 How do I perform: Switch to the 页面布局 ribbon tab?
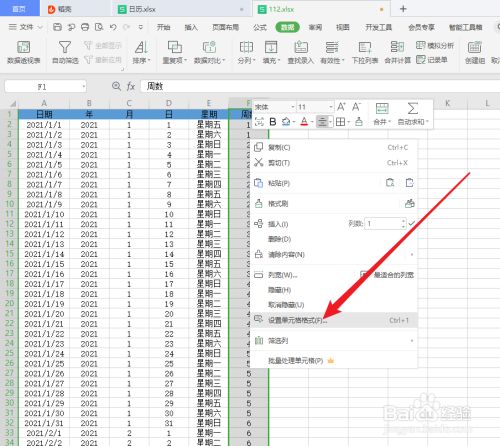click(x=226, y=27)
